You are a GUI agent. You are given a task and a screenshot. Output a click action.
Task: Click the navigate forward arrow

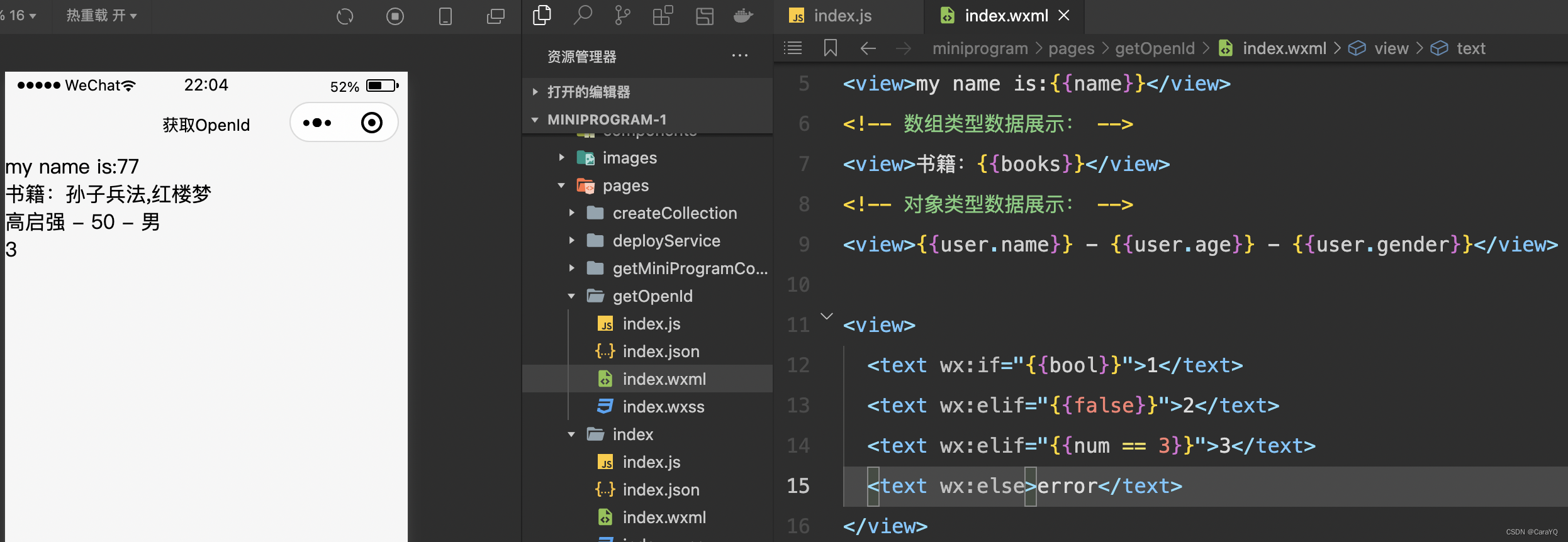[904, 48]
